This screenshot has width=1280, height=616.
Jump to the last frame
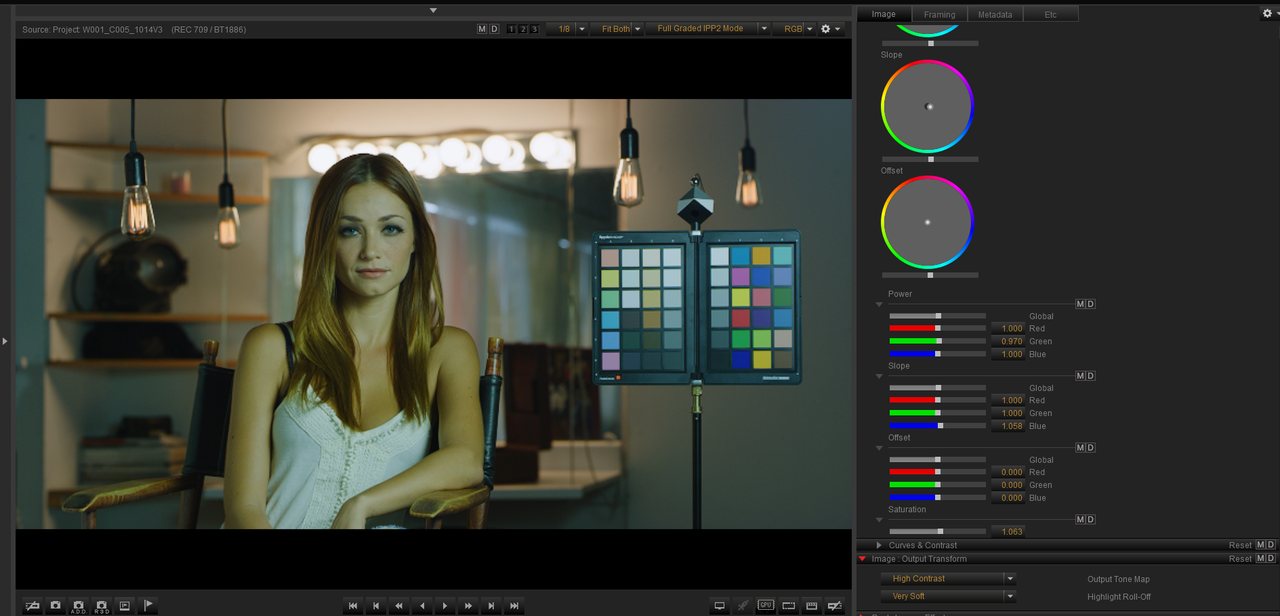coord(514,606)
